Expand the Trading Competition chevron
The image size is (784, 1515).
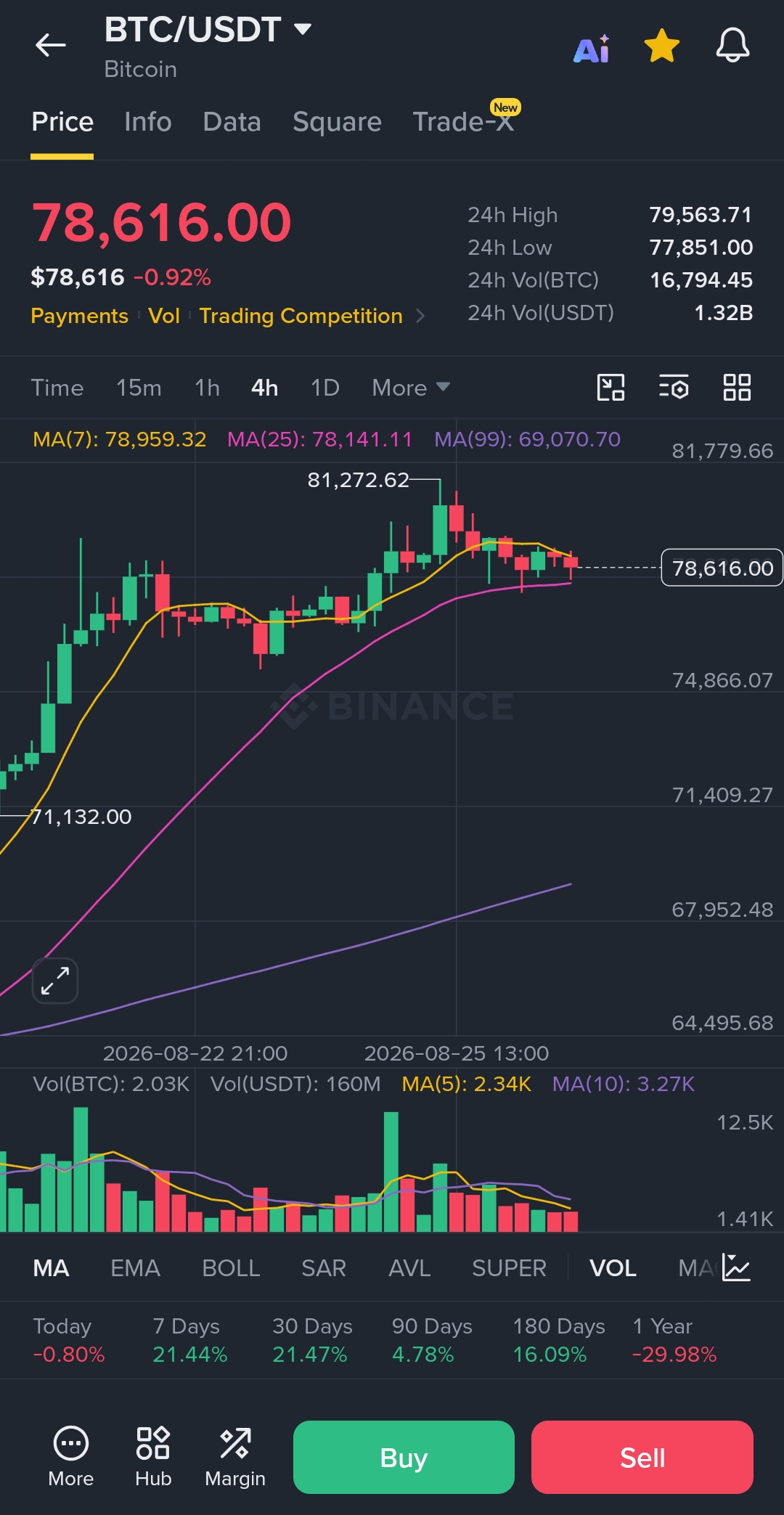point(420,316)
